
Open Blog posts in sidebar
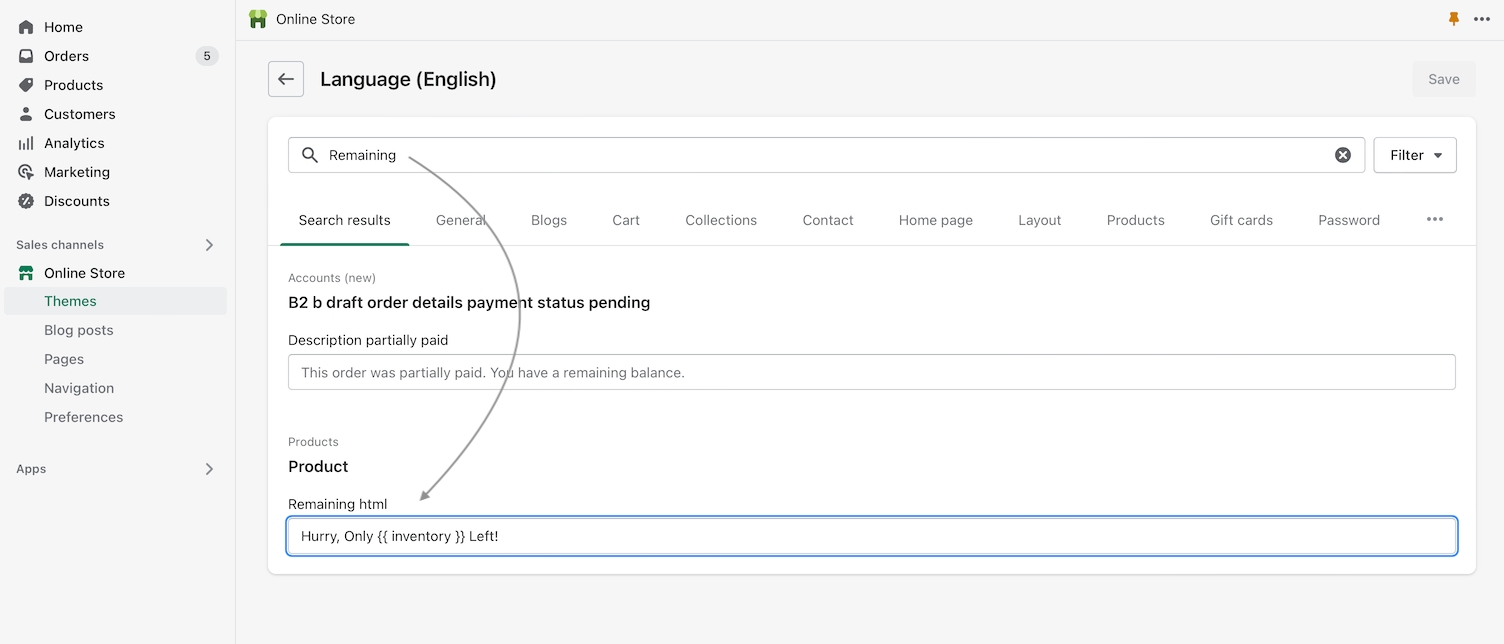[x=79, y=330]
